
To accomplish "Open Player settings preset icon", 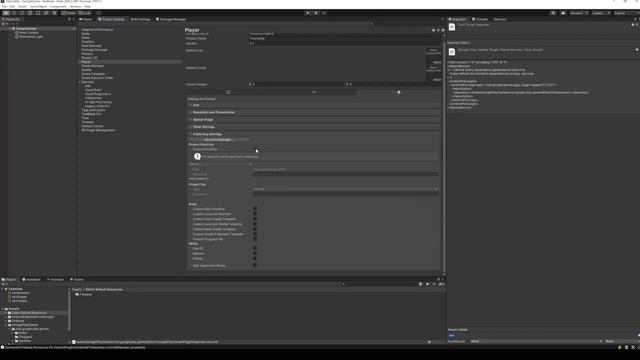I will coord(438,30).
